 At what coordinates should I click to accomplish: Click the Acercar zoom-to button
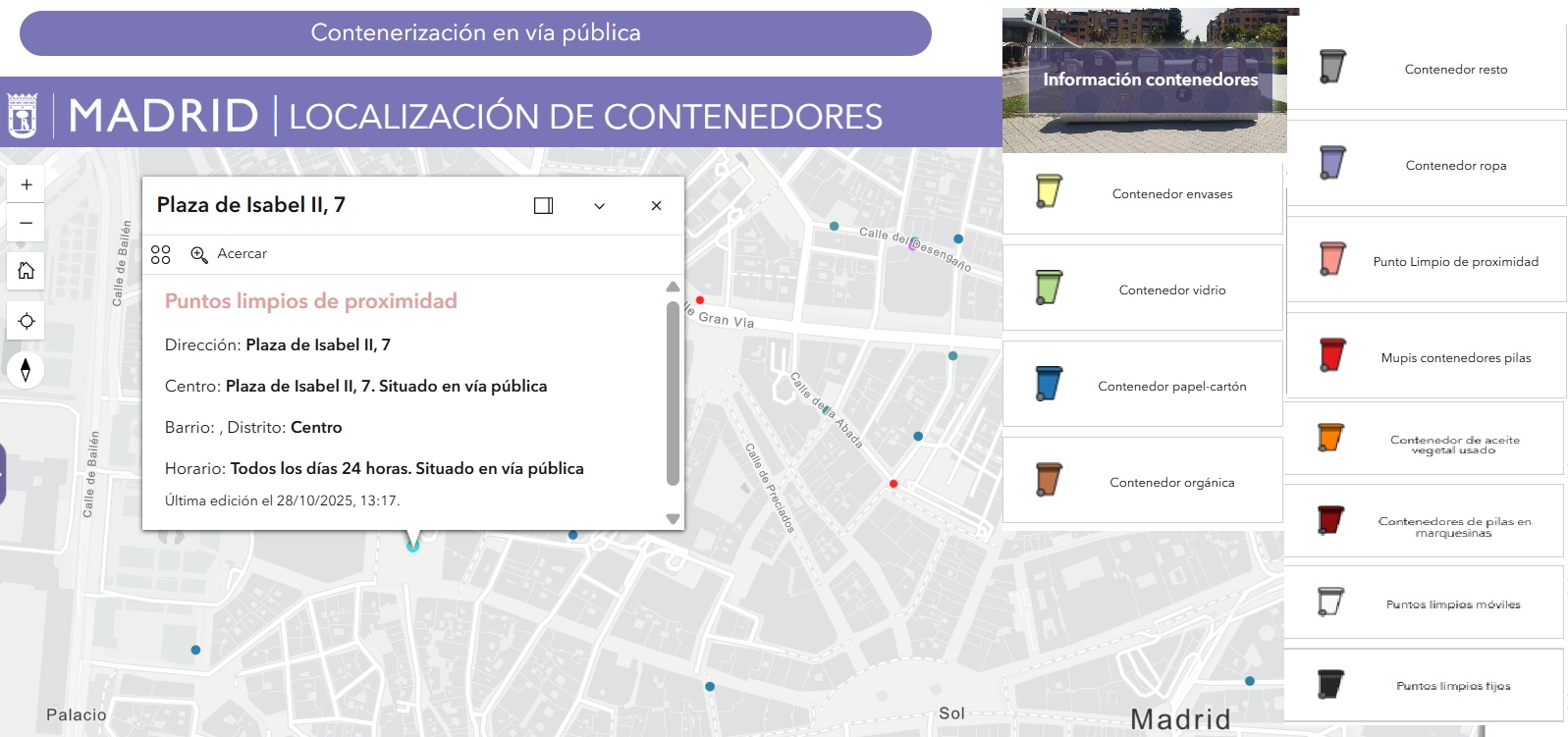point(229,254)
